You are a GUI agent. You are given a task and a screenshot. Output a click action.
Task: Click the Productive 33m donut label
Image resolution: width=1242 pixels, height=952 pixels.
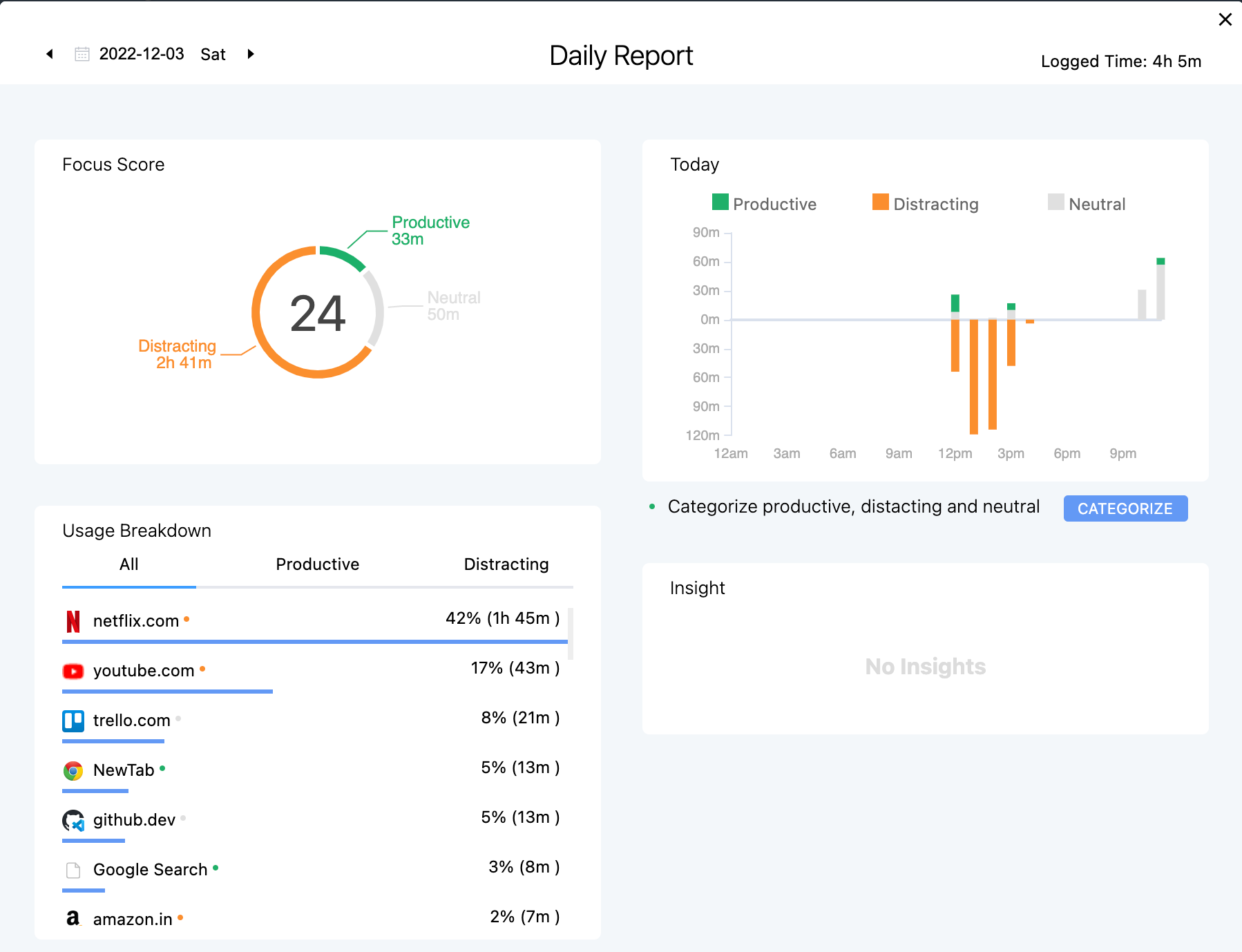(430, 231)
